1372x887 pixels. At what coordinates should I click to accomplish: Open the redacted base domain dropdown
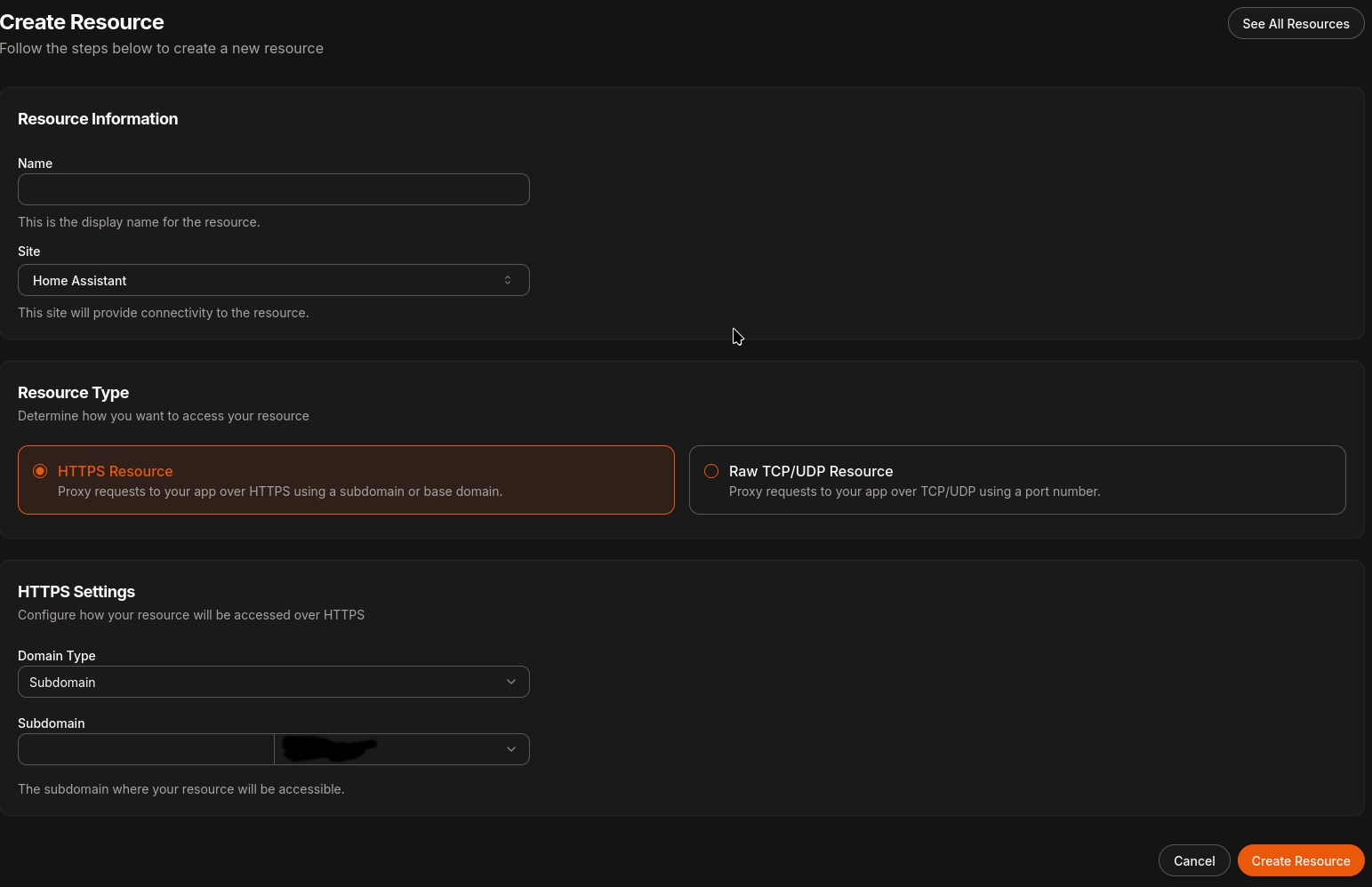point(391,749)
